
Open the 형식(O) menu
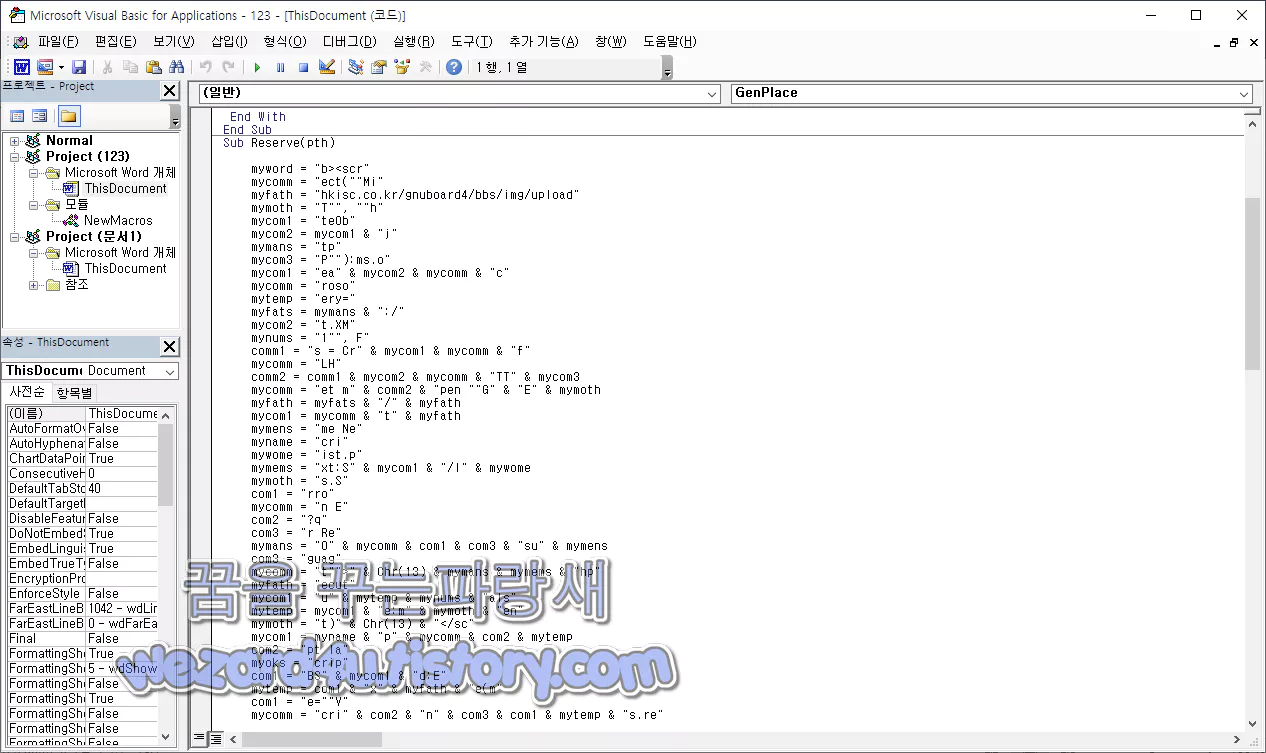285,41
